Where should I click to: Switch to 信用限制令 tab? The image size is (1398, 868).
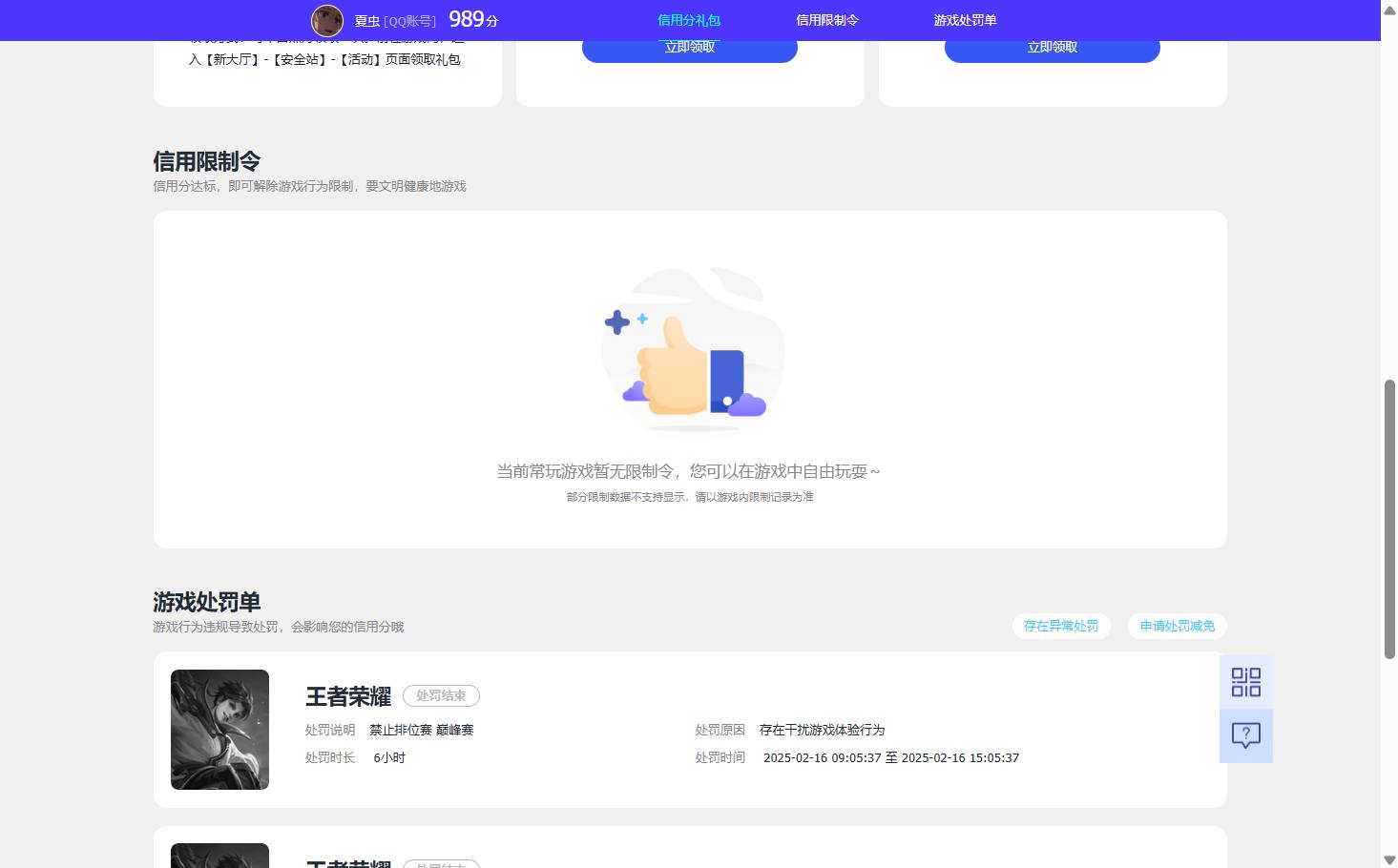pos(827,20)
